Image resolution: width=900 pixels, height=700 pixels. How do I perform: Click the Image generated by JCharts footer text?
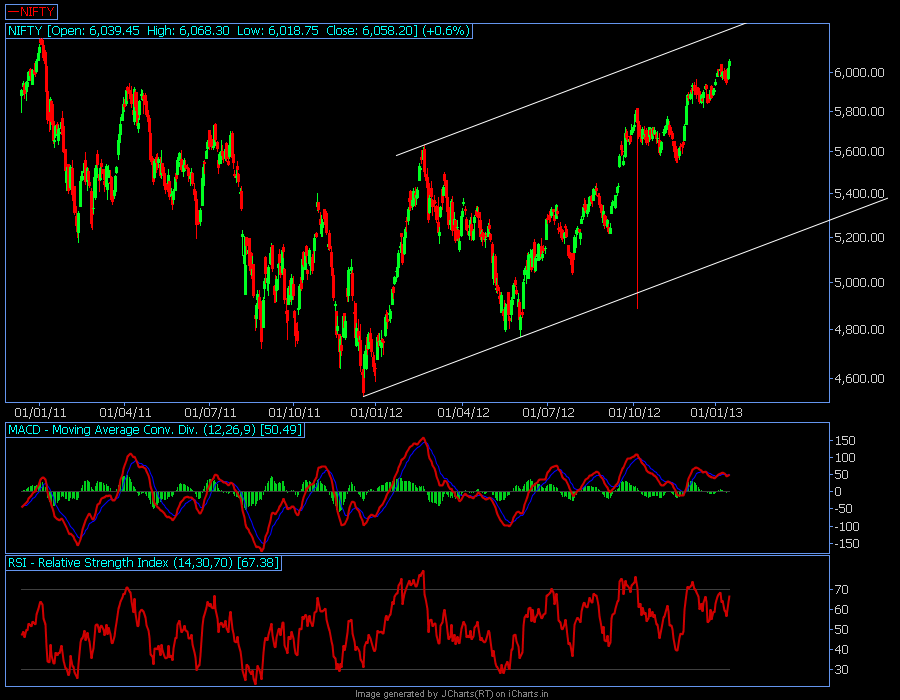point(452,694)
